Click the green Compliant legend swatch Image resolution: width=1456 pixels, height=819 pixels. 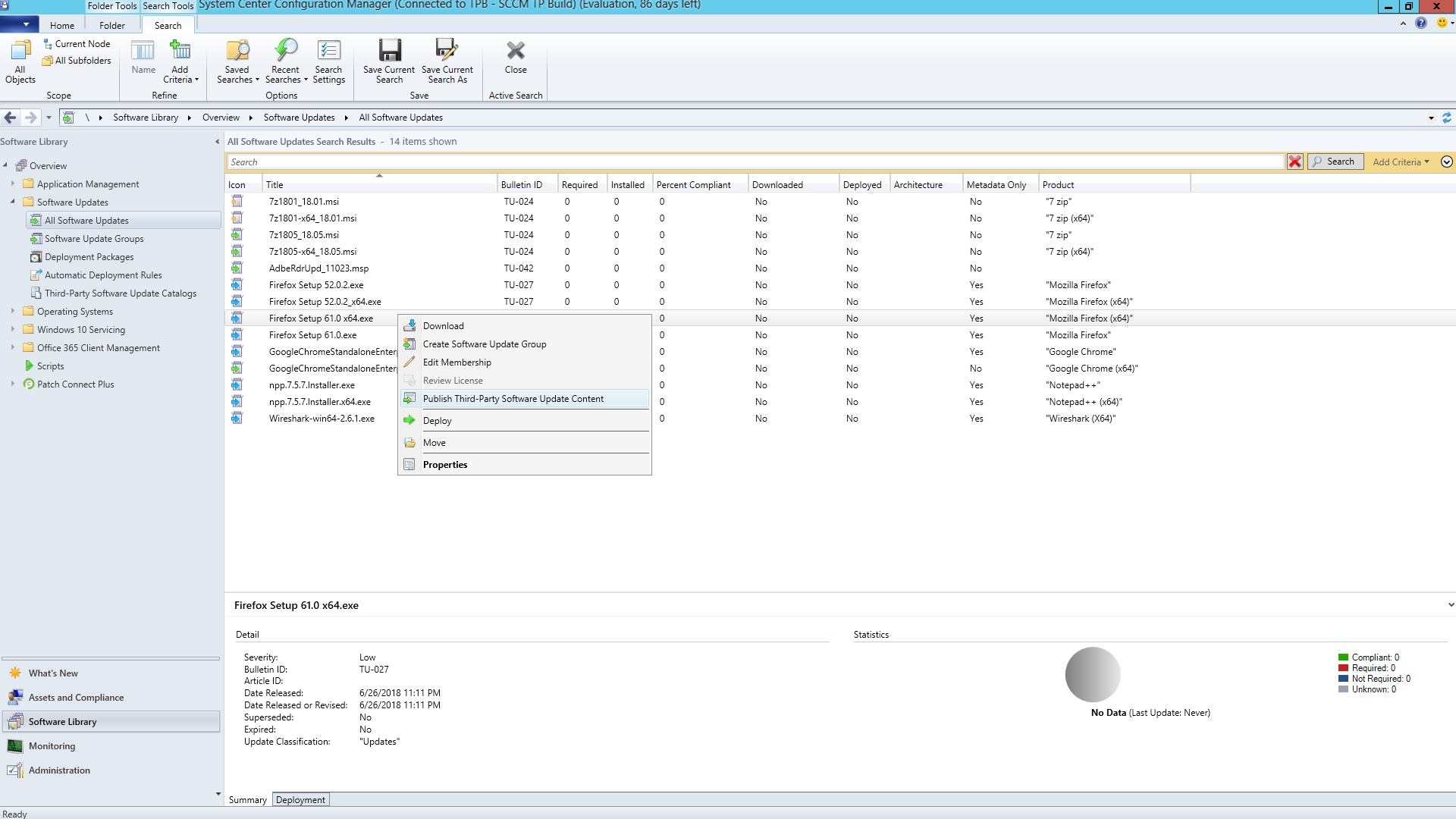(x=1343, y=657)
